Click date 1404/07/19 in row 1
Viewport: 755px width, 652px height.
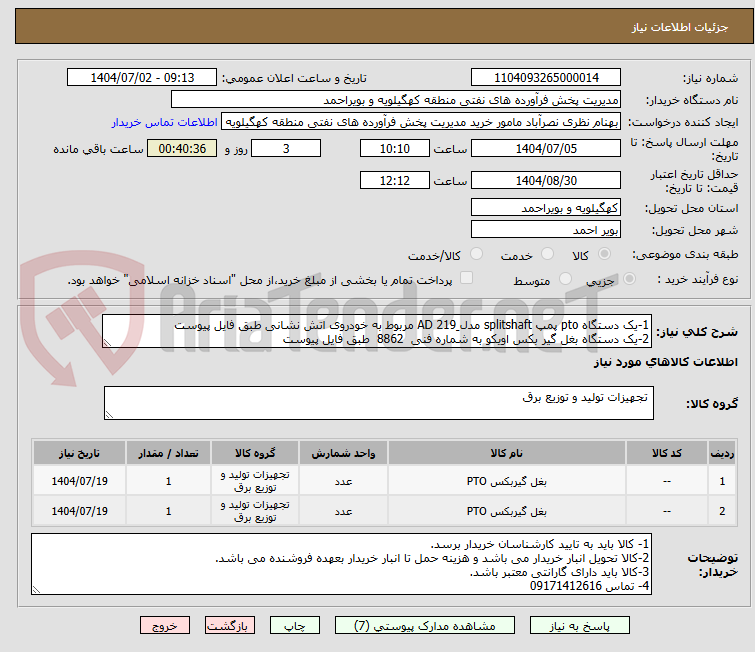point(79,481)
